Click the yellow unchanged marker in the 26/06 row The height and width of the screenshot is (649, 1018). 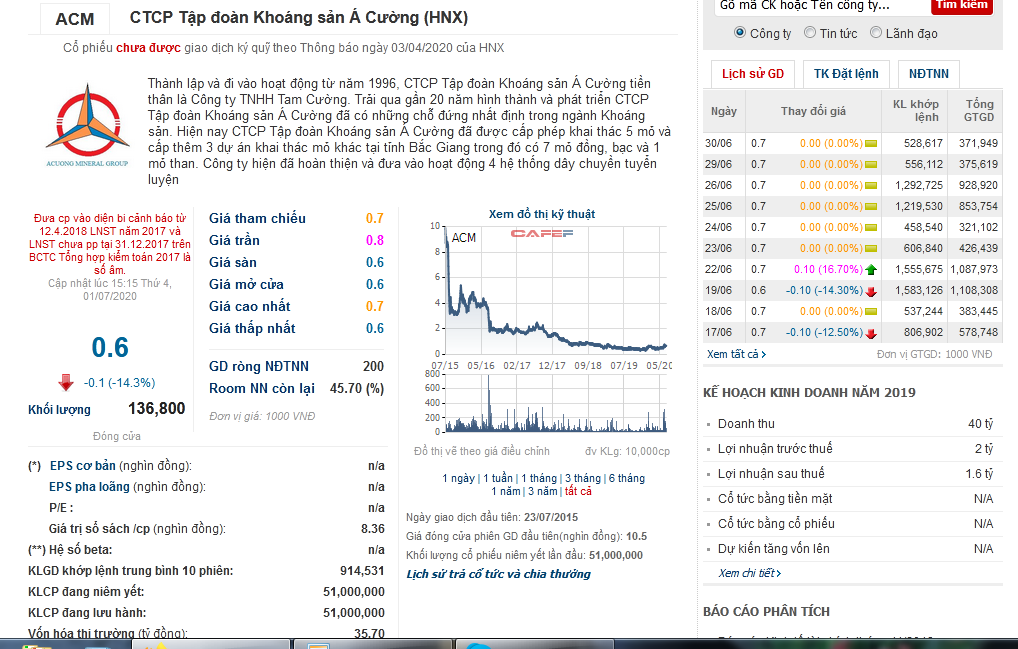point(871,186)
